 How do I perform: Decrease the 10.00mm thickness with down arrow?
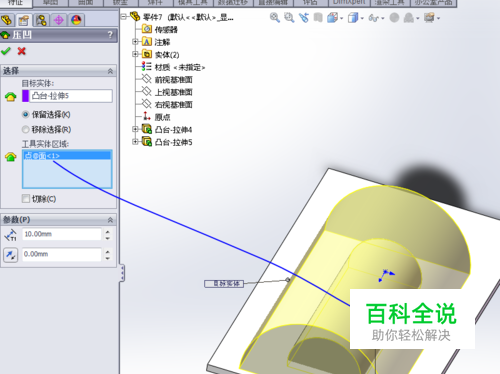tap(107, 238)
